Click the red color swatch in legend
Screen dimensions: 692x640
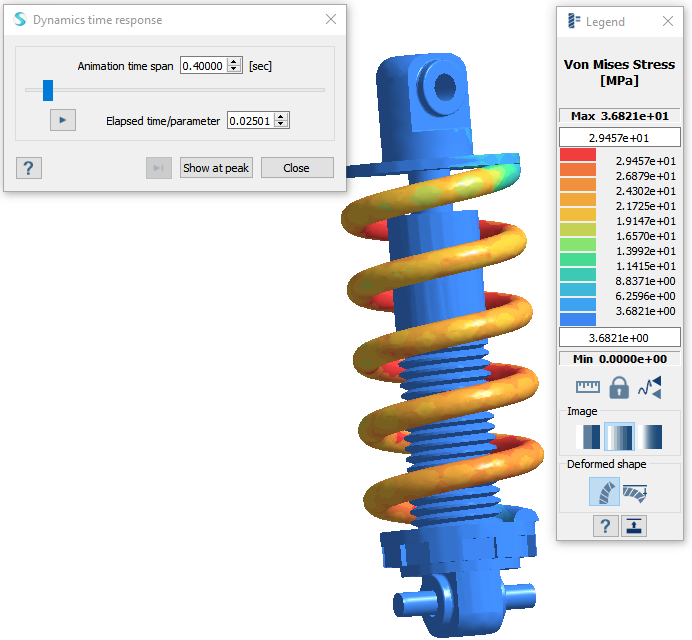tap(578, 155)
